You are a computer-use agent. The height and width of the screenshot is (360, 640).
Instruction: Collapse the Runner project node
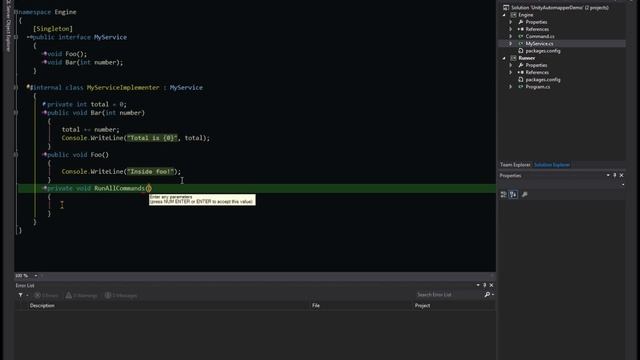tap(504, 58)
